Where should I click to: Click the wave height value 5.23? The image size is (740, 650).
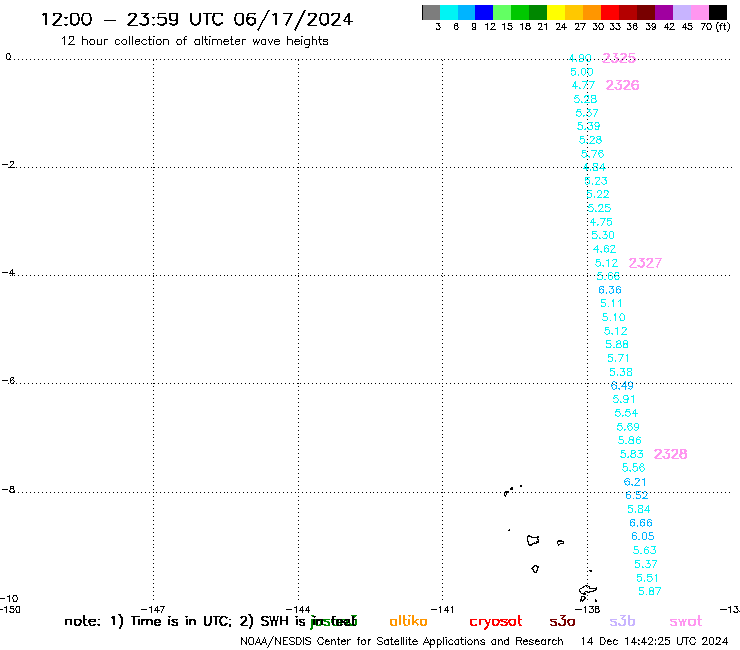[596, 181]
